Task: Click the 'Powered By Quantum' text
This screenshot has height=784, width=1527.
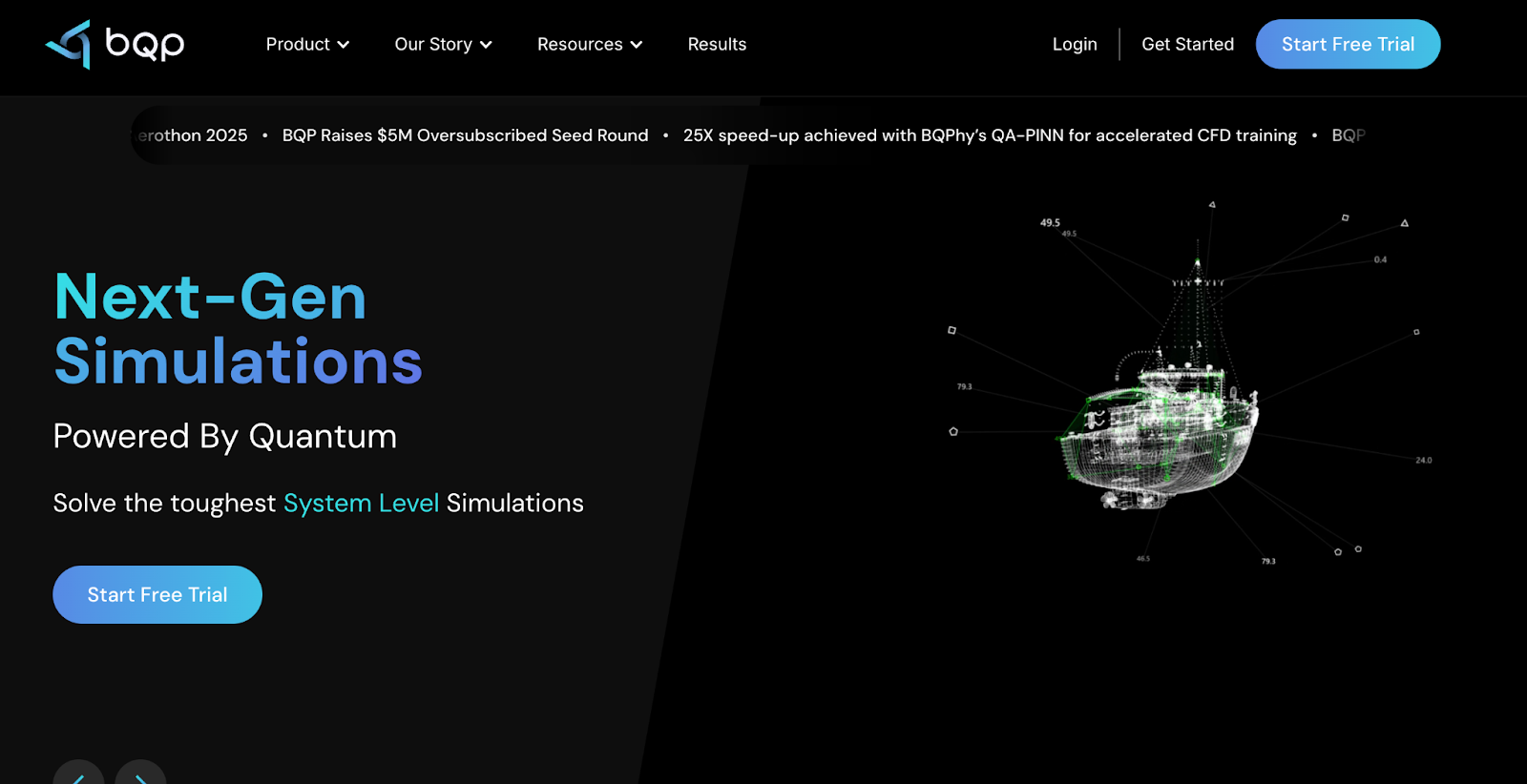Action: 225,436
